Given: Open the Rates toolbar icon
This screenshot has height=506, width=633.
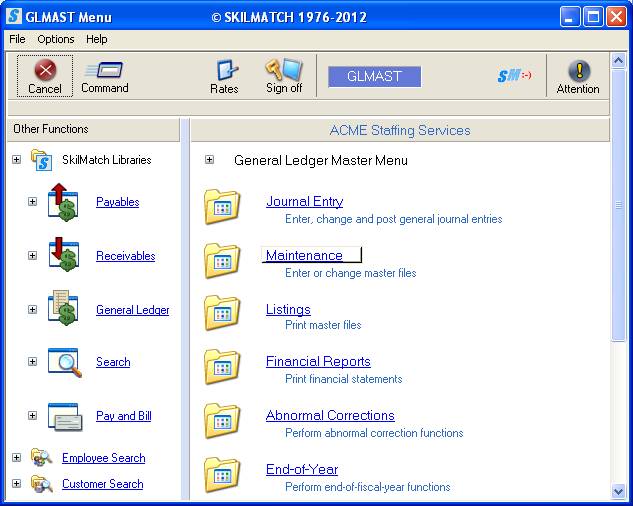Looking at the screenshot, I should tap(226, 70).
